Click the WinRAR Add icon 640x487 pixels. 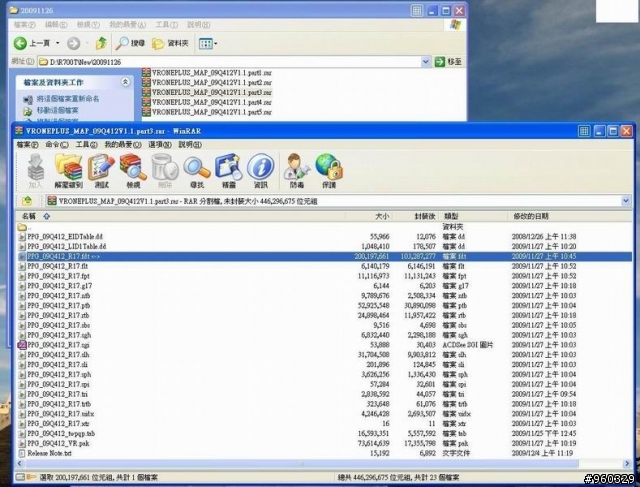click(x=36, y=171)
